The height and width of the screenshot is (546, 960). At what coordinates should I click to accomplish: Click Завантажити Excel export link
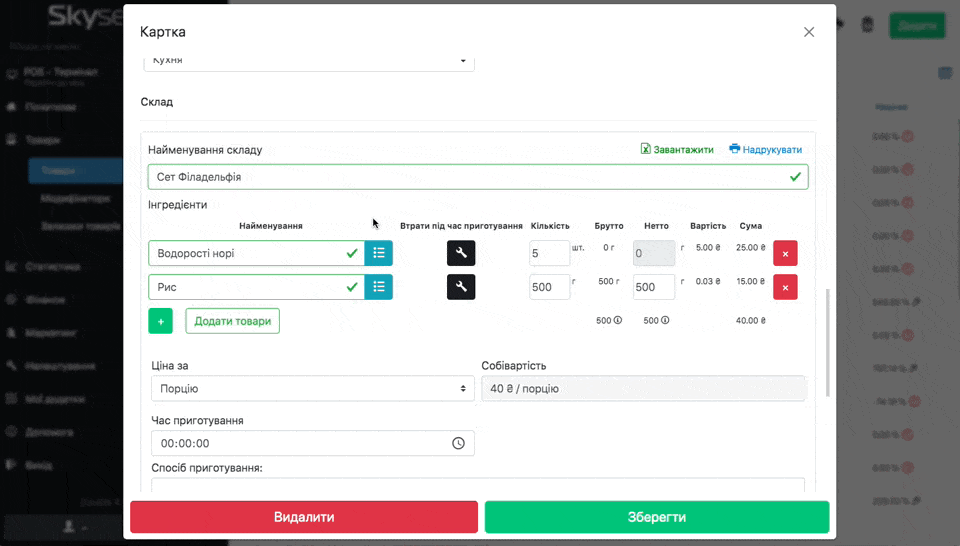click(677, 150)
